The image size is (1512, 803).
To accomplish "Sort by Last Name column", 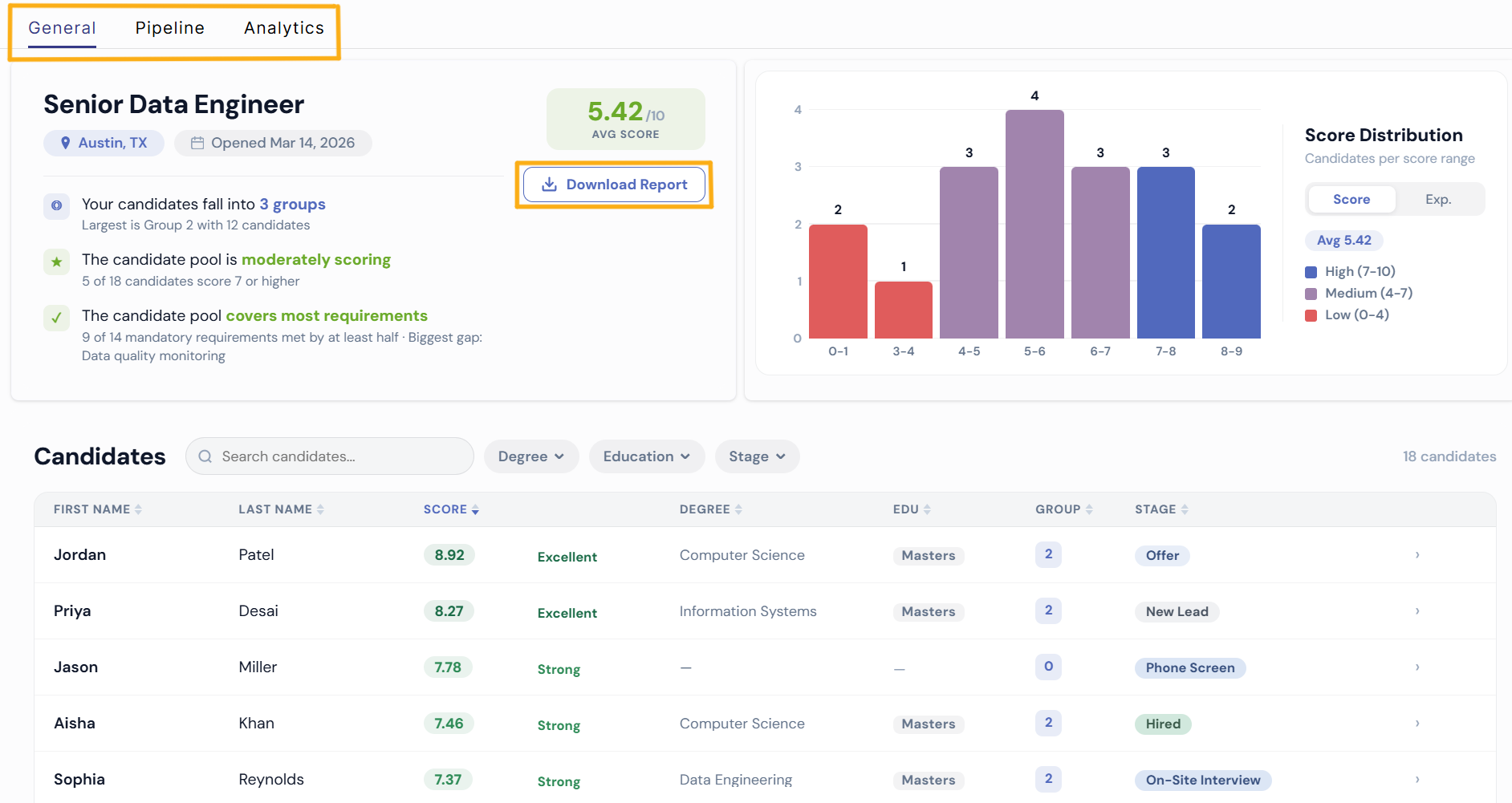I will click(282, 509).
